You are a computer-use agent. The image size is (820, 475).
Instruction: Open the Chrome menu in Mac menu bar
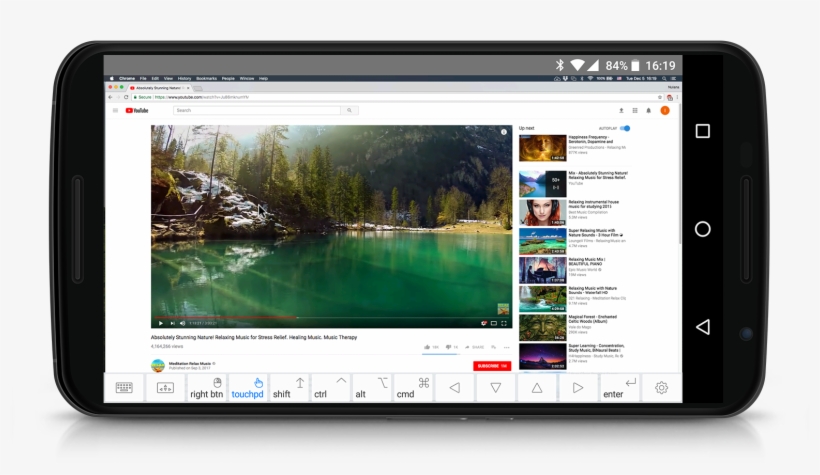[127, 78]
